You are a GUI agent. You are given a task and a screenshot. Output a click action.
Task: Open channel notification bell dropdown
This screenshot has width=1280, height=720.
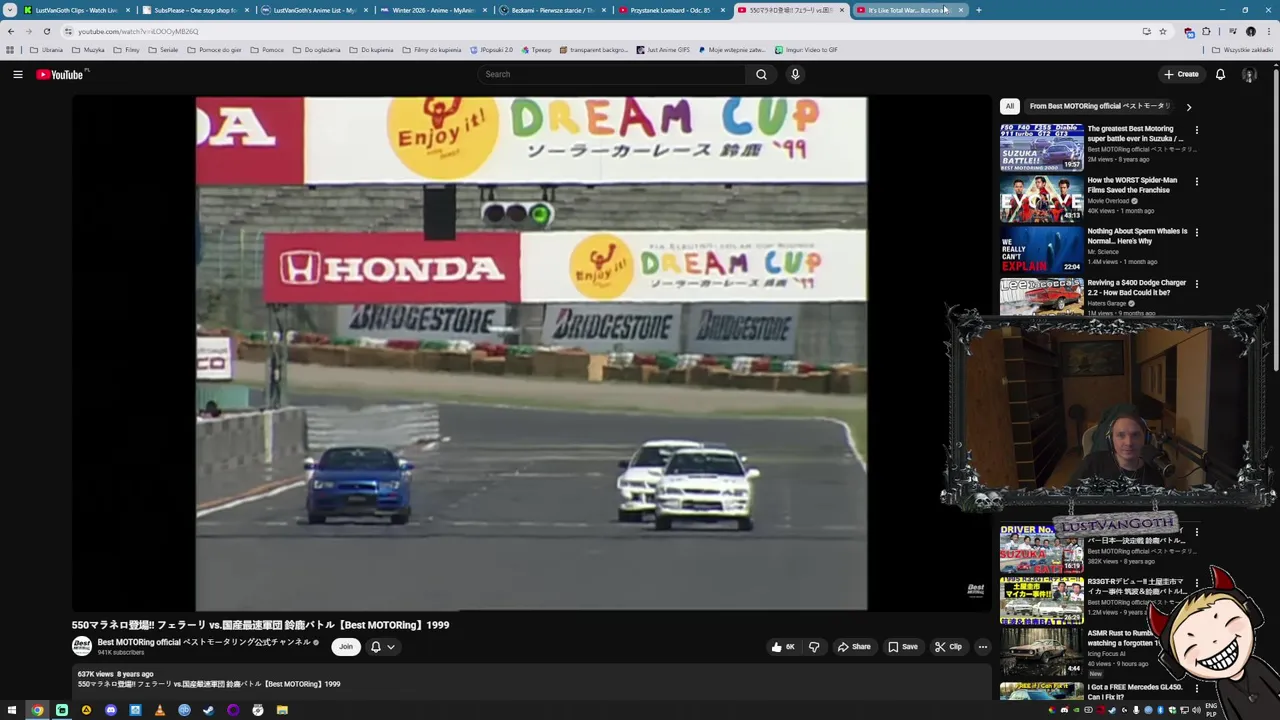pyautogui.click(x=382, y=647)
